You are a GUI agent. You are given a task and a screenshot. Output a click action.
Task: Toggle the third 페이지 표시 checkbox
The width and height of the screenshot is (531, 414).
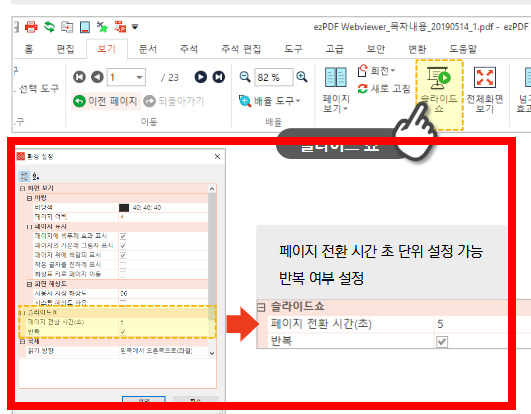click(x=123, y=255)
